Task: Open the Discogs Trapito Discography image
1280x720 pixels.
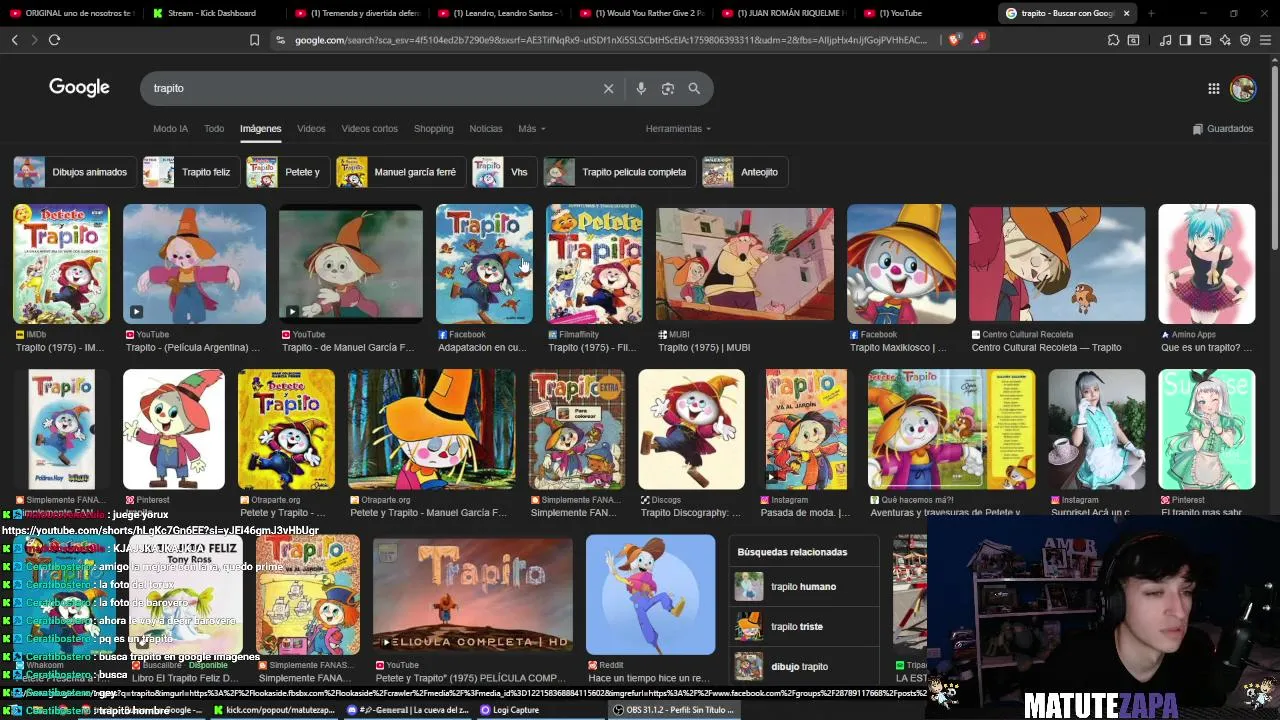Action: click(691, 429)
